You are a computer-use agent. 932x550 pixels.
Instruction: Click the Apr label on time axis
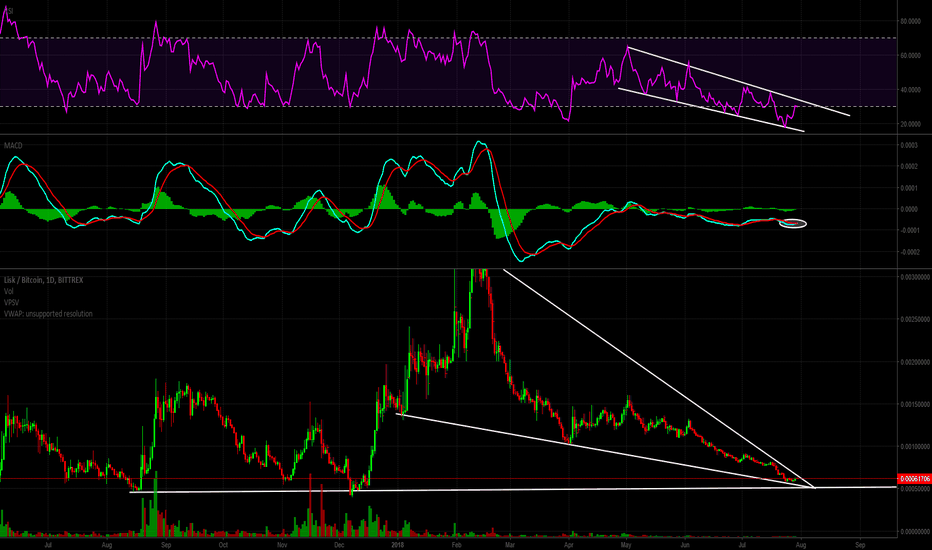coord(569,545)
